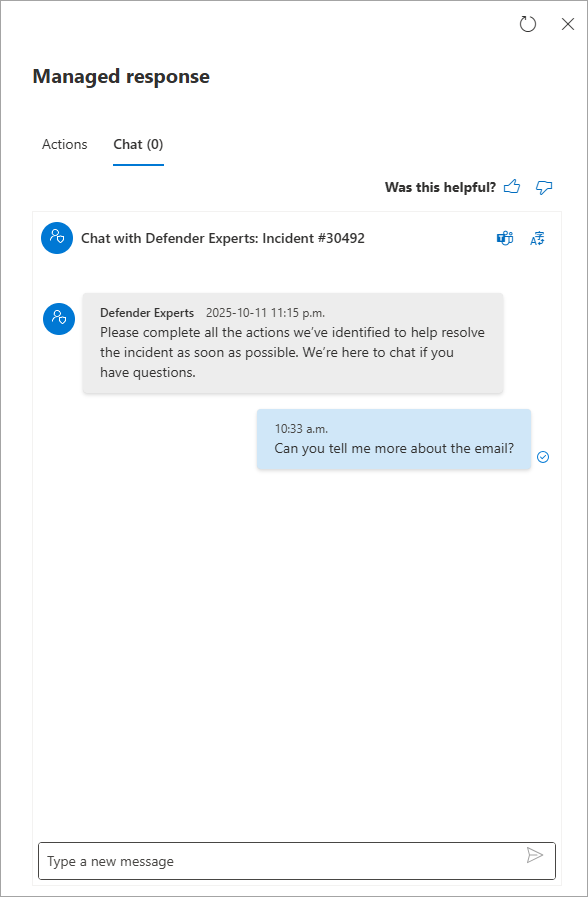This screenshot has height=897, width=588.
Task: Focus the Type a new message field
Action: click(x=297, y=860)
